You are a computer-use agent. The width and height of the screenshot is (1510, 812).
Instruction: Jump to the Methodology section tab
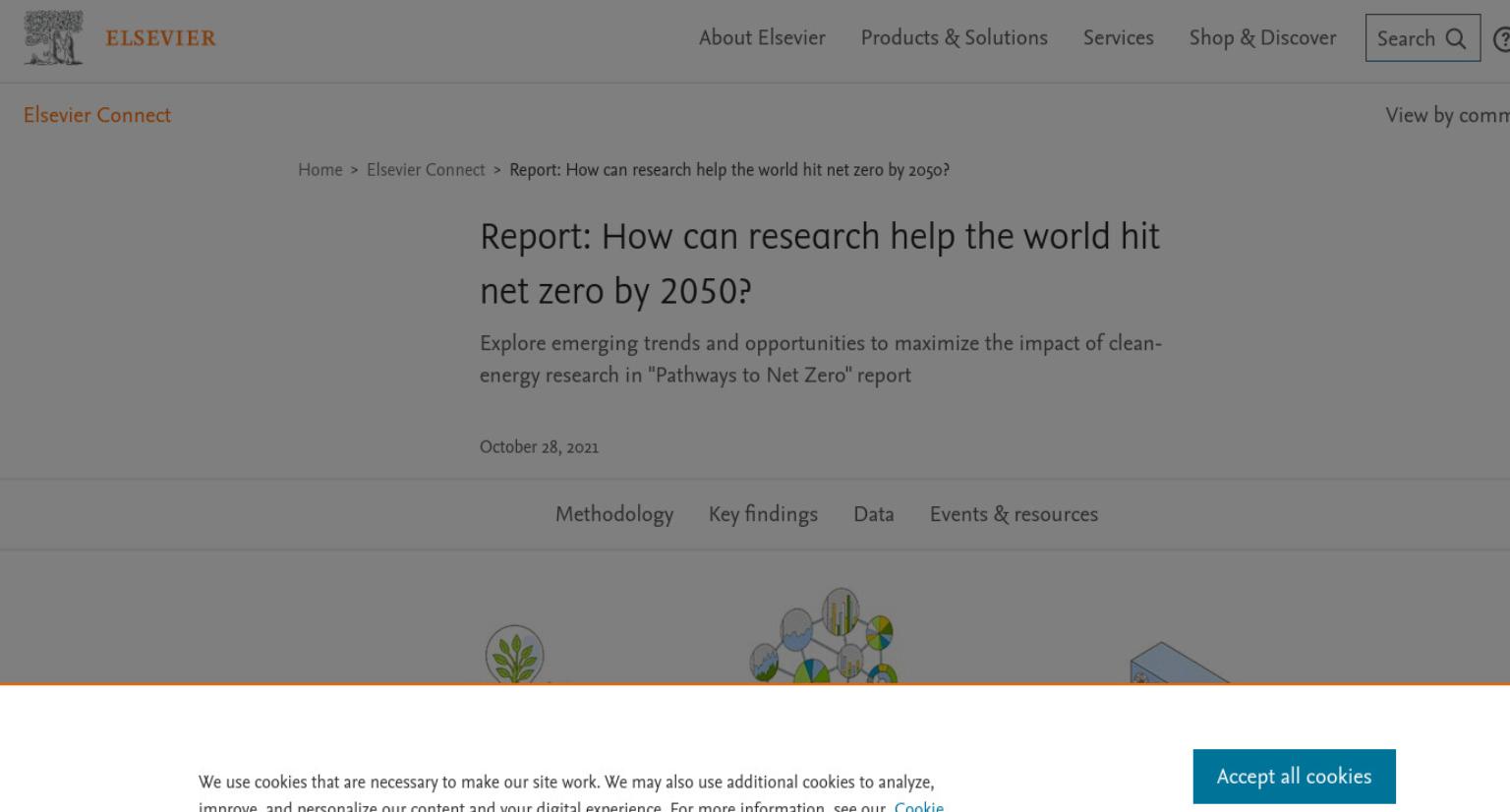pyautogui.click(x=614, y=514)
